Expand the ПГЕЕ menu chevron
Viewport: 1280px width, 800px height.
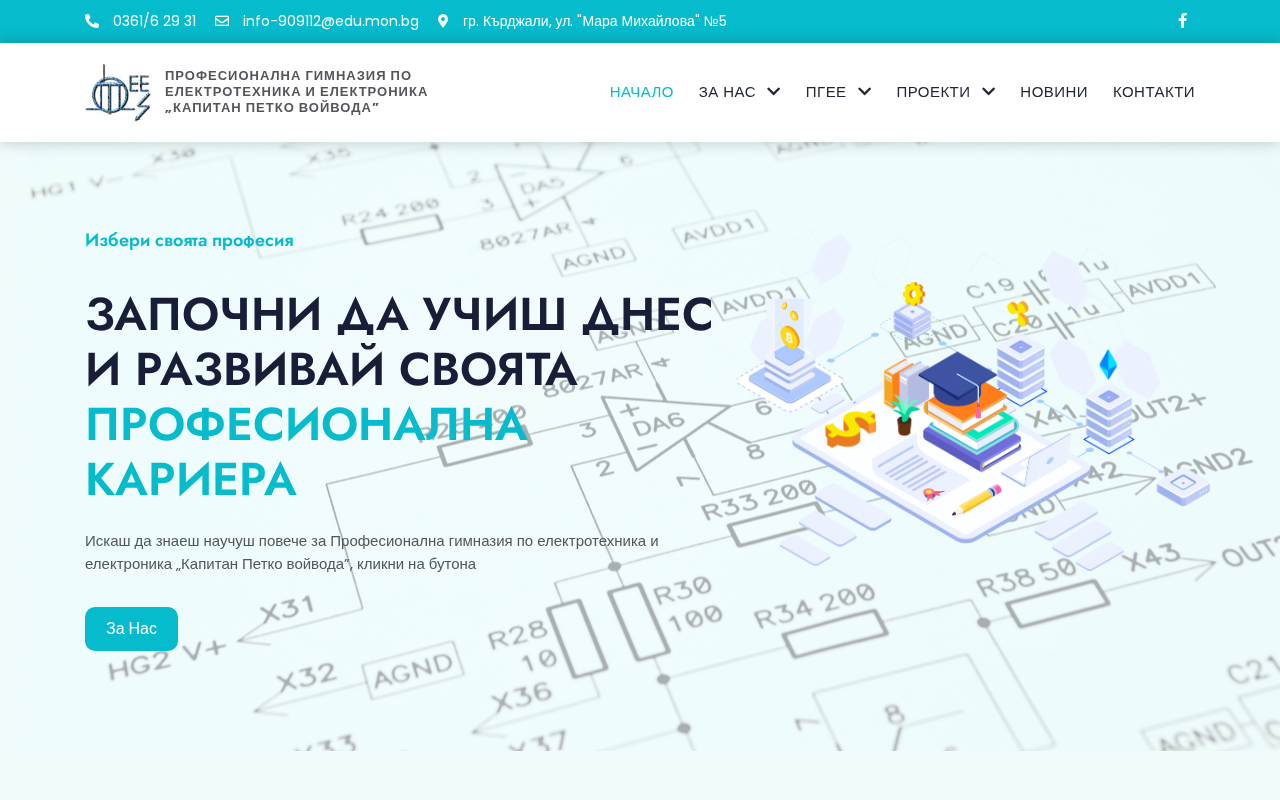pos(864,92)
